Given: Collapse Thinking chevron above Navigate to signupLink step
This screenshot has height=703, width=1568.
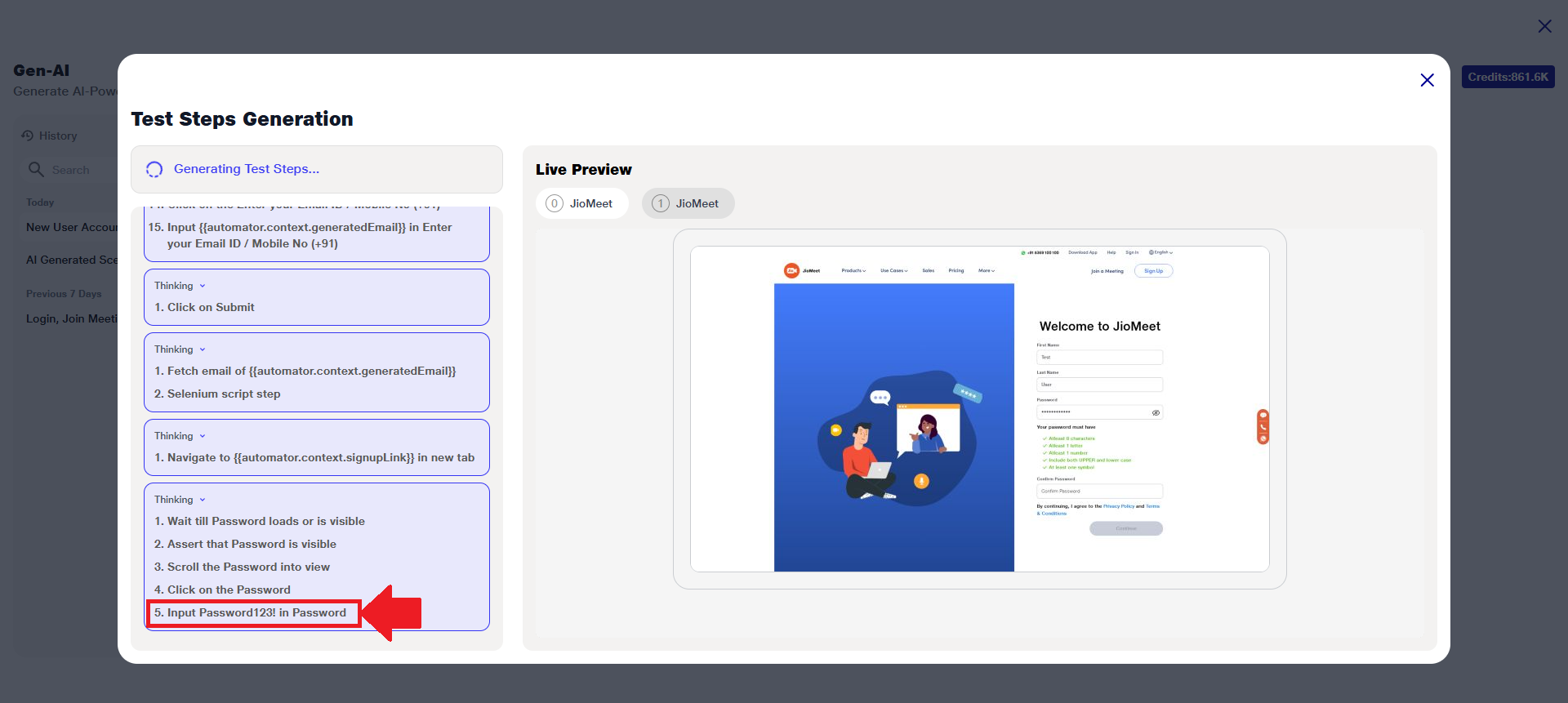Looking at the screenshot, I should [x=203, y=436].
